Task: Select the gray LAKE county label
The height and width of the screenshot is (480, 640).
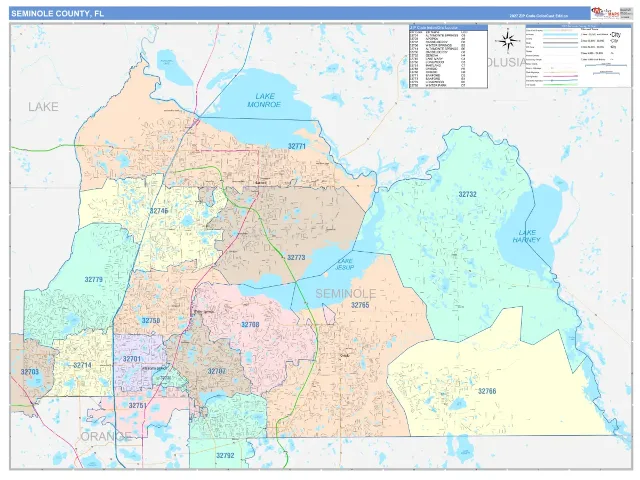Action: point(43,107)
